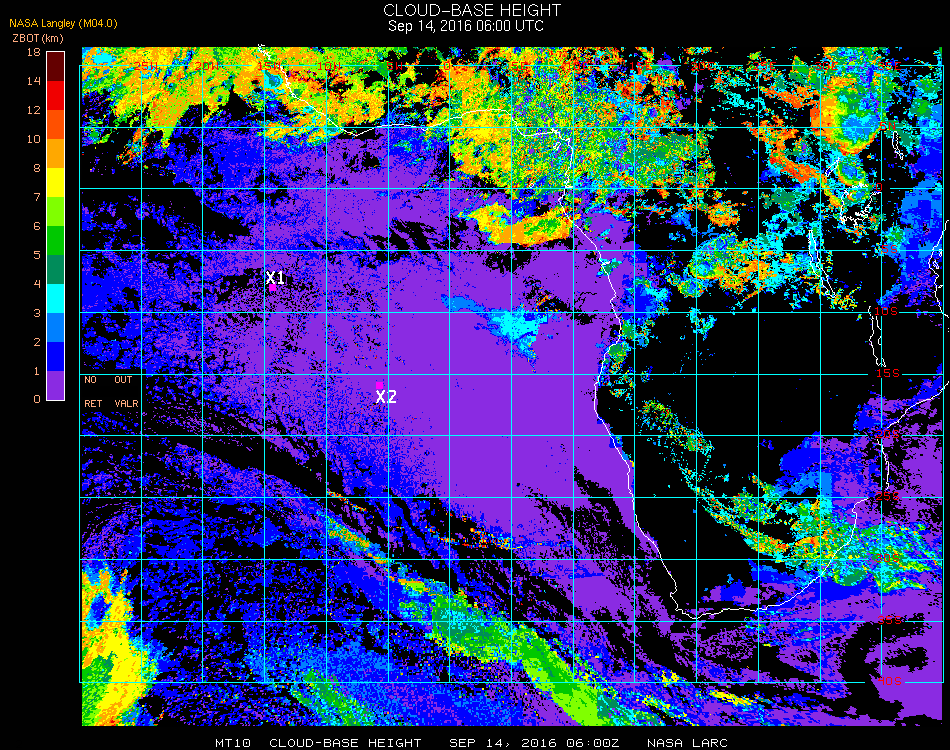This screenshot has width=950, height=750.
Task: Click the 'OUT' label above 'VALR'
Action: [123, 380]
